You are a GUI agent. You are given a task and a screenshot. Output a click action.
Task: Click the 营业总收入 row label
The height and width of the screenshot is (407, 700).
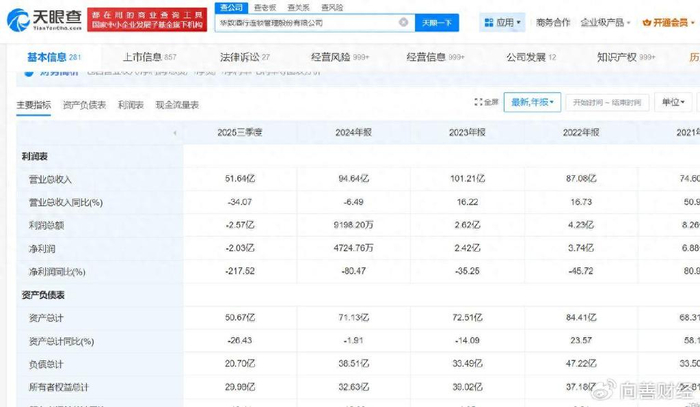(50, 179)
